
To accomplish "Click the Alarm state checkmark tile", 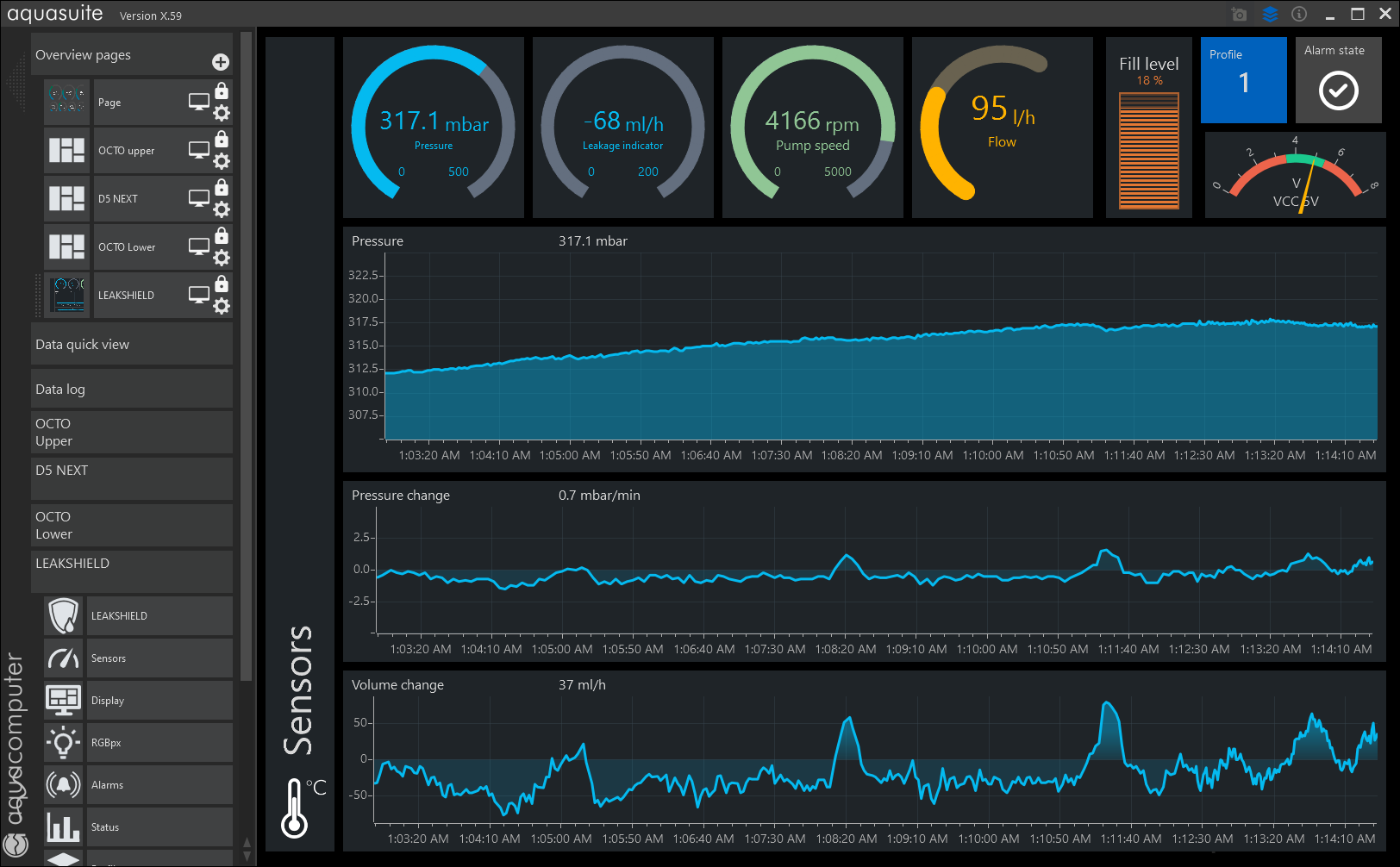I will point(1338,80).
